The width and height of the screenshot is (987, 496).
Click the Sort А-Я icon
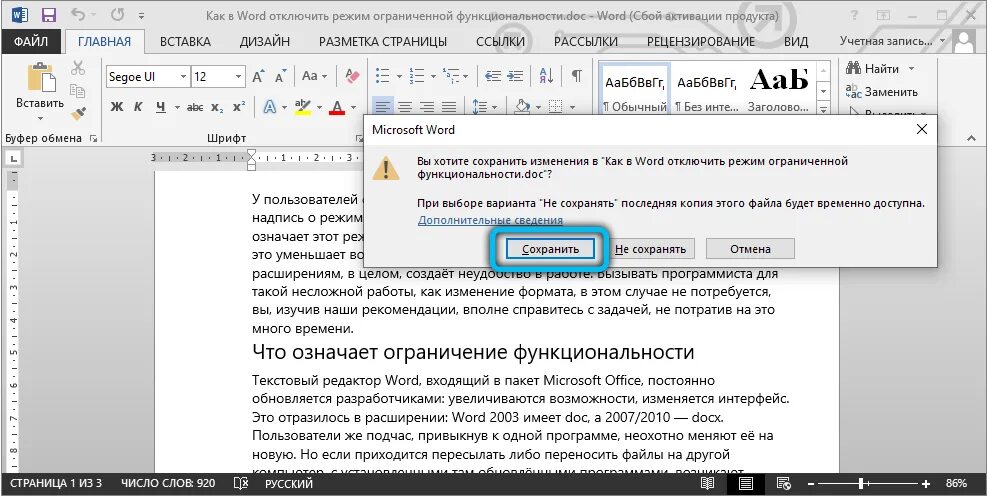[x=546, y=76]
